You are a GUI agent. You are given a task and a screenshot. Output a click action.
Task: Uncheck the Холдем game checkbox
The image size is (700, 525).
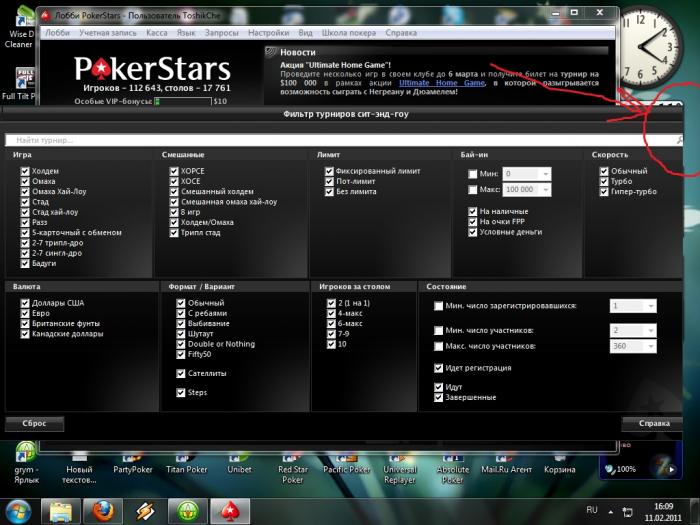click(25, 171)
